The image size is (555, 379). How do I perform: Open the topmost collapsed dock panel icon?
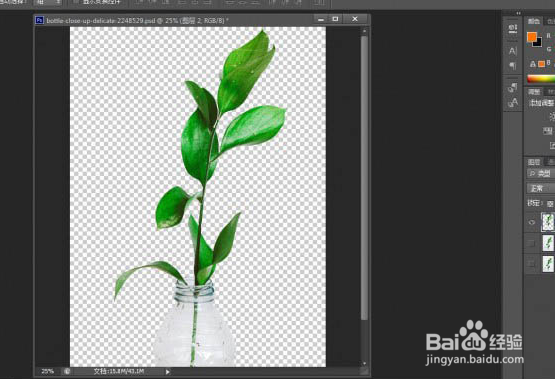tap(513, 29)
